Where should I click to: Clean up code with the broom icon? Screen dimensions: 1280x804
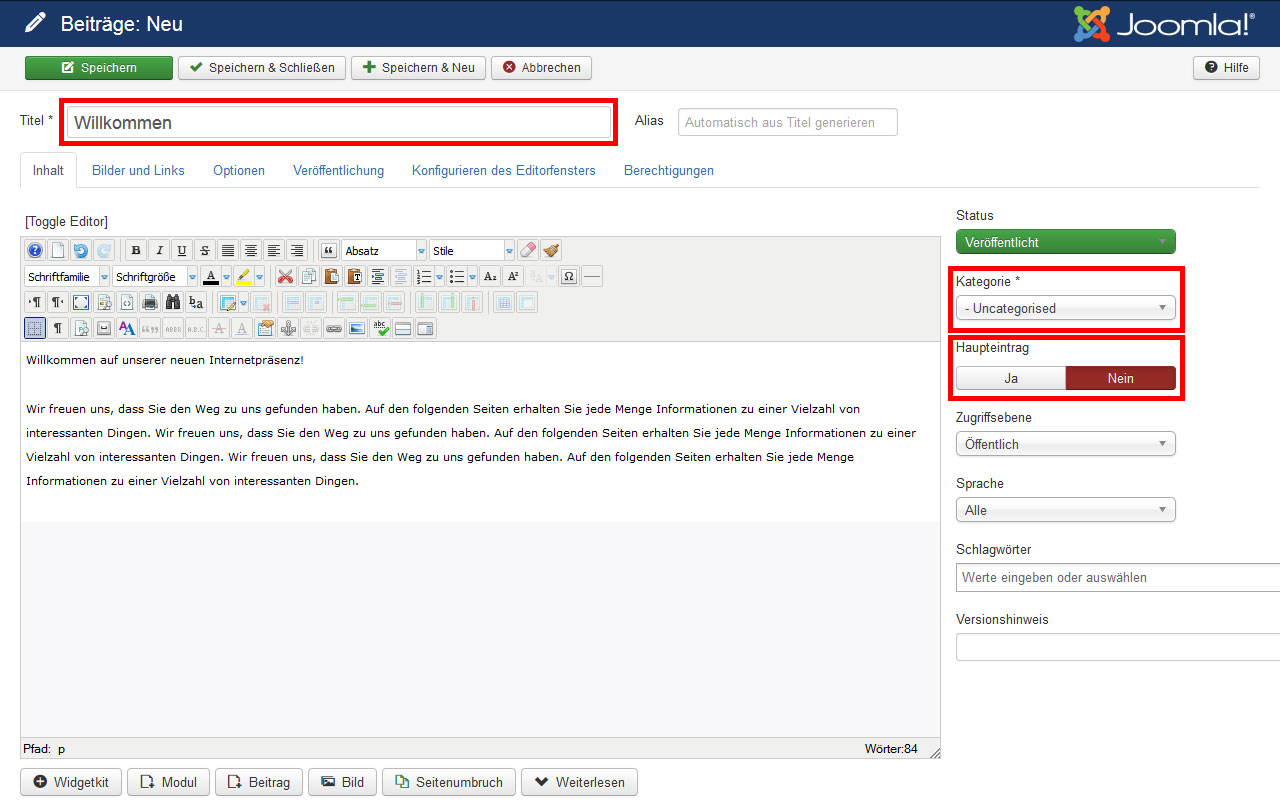(551, 250)
